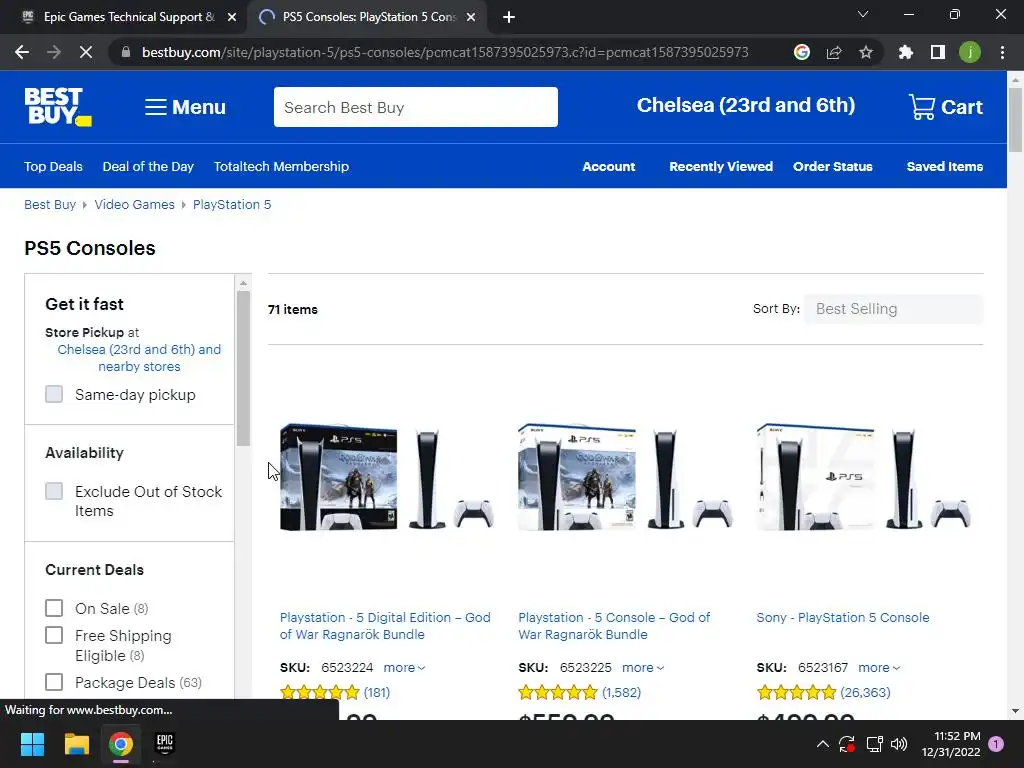Open the Account menu
This screenshot has height=768, width=1024.
tap(609, 167)
